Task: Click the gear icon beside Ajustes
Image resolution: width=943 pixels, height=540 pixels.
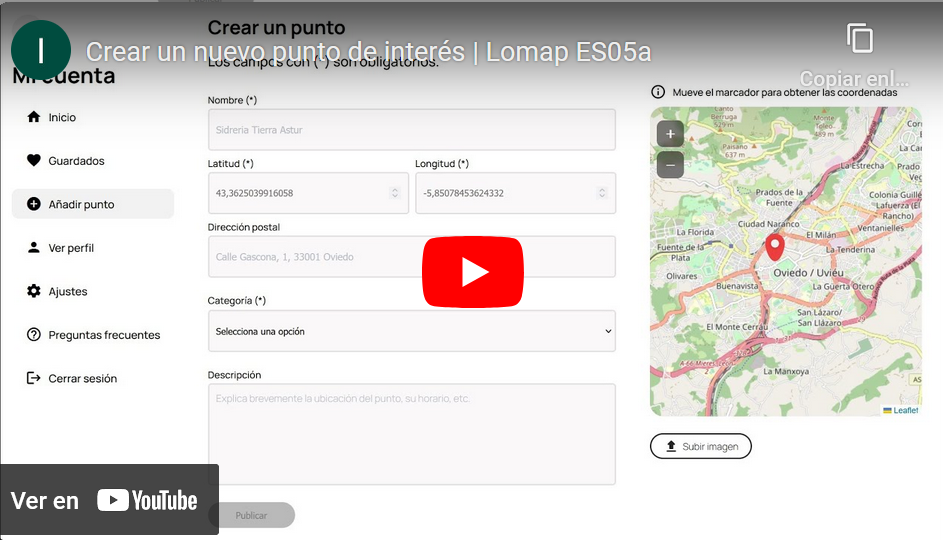Action: [34, 291]
